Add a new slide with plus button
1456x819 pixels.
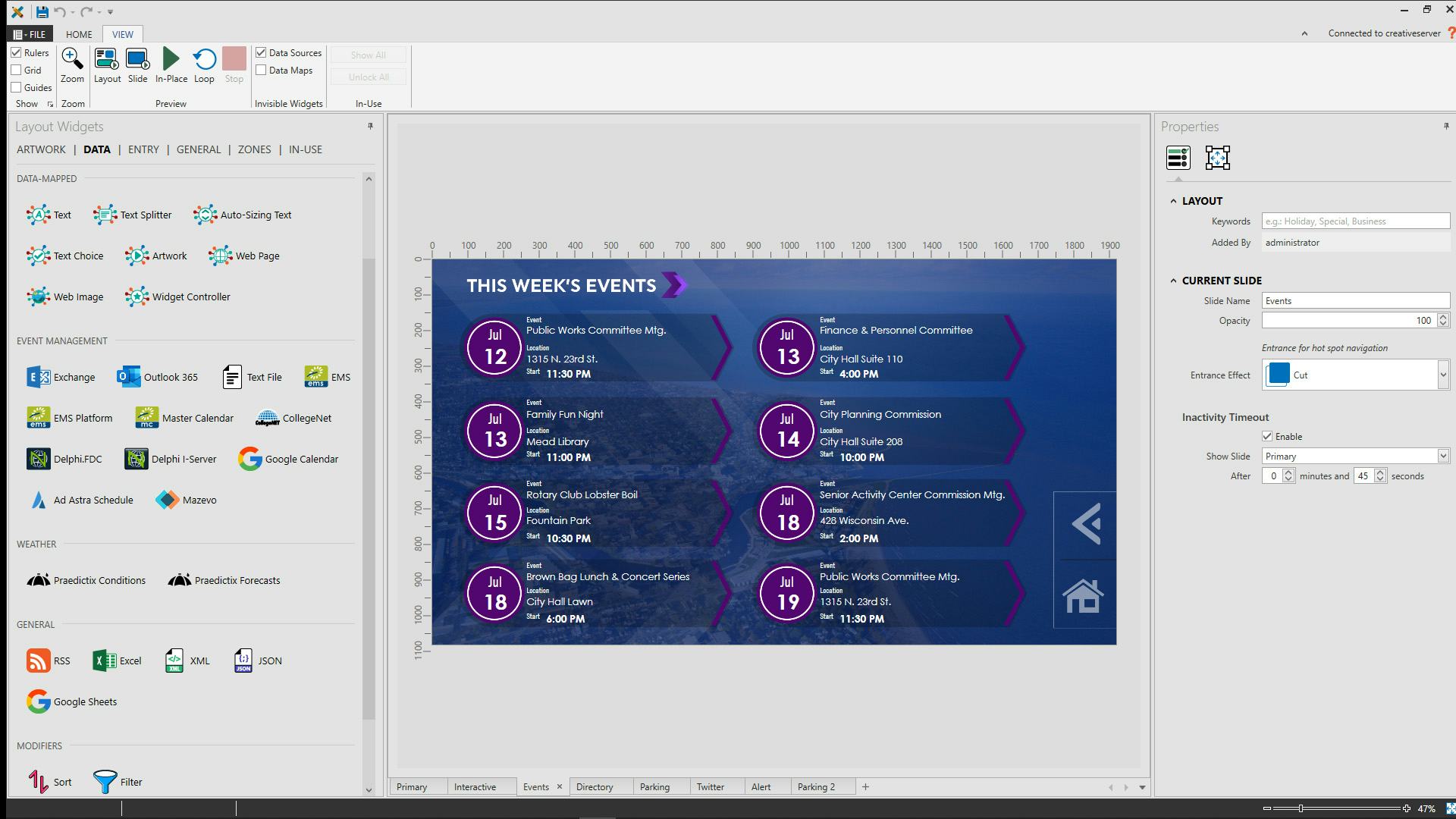(865, 786)
